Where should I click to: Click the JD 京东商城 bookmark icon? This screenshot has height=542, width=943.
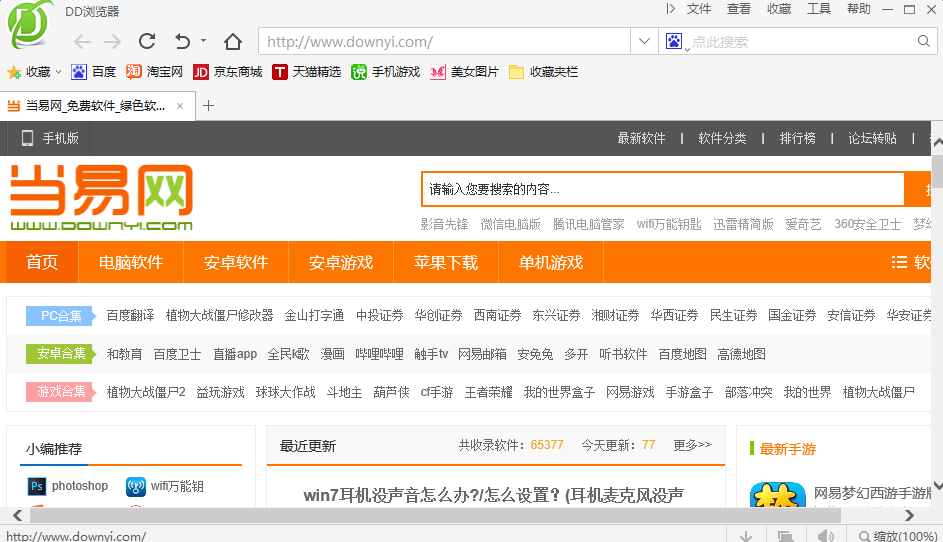click(x=201, y=72)
